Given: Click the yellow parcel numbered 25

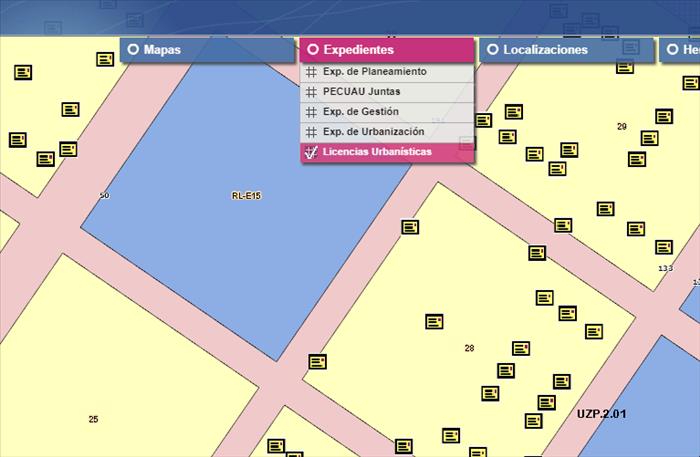Looking at the screenshot, I should click(x=93, y=419).
